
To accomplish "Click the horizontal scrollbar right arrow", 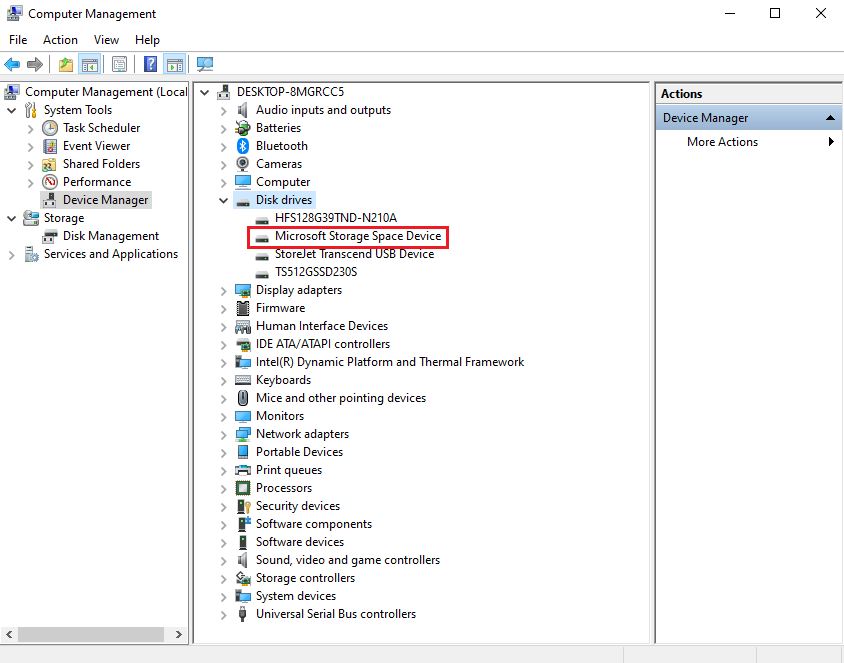I will click(x=178, y=634).
